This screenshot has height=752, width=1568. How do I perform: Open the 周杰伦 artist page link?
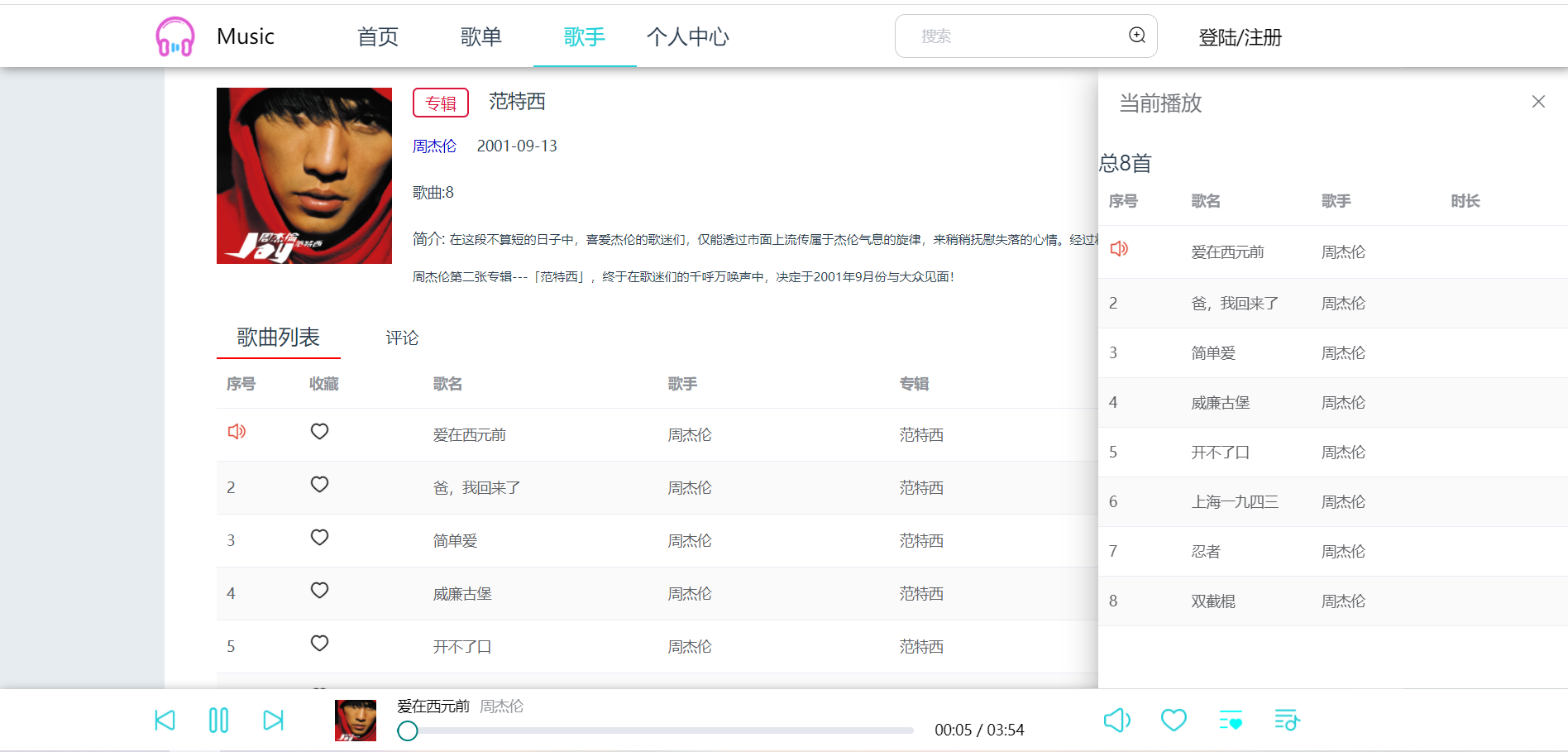coord(435,146)
